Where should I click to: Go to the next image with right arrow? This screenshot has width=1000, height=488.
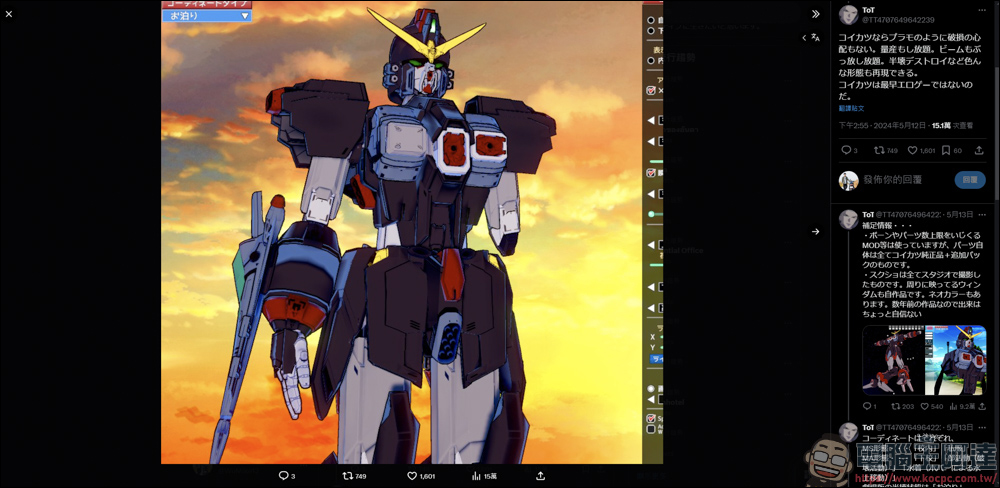point(815,232)
